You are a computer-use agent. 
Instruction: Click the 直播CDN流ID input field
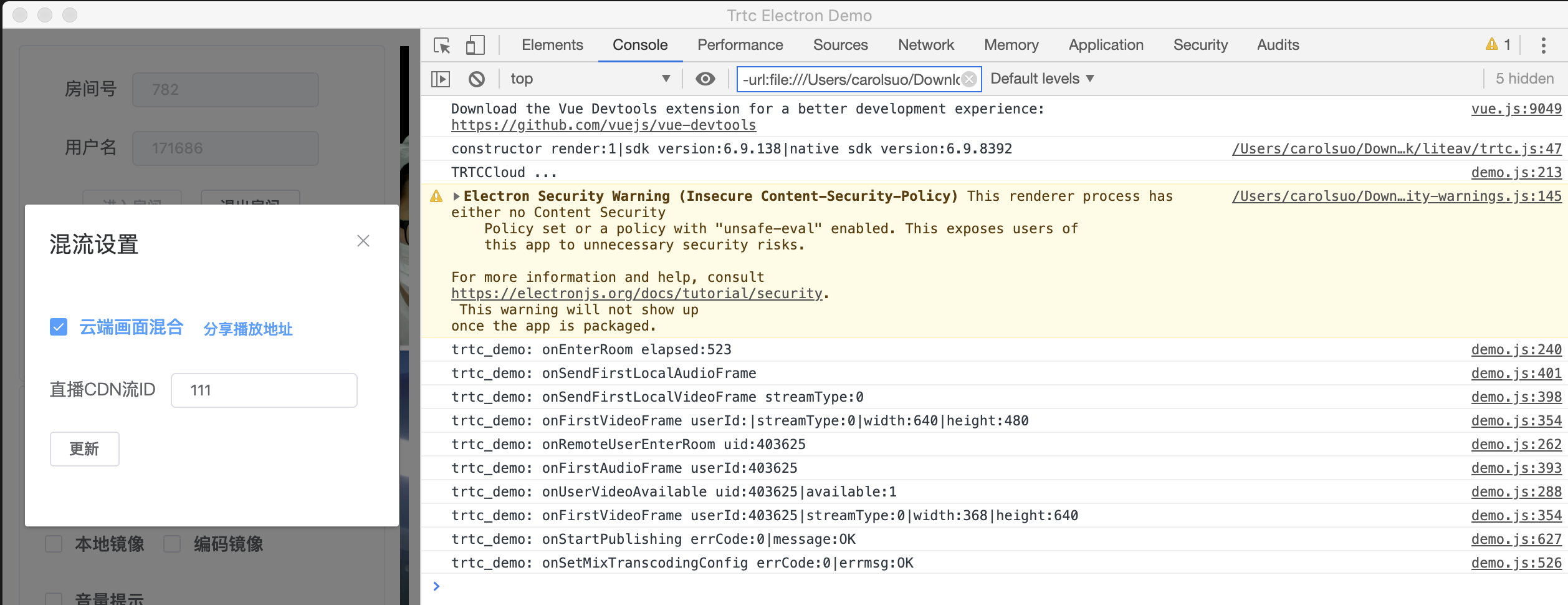coord(263,390)
